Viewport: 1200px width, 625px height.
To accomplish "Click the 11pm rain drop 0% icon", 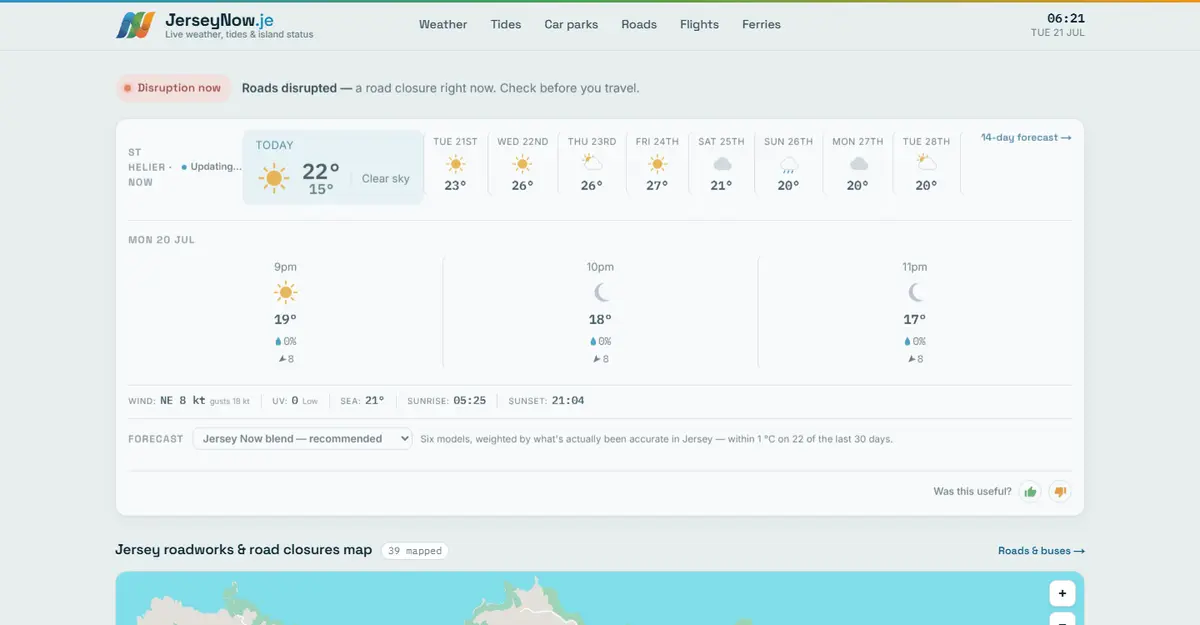I will coord(908,342).
